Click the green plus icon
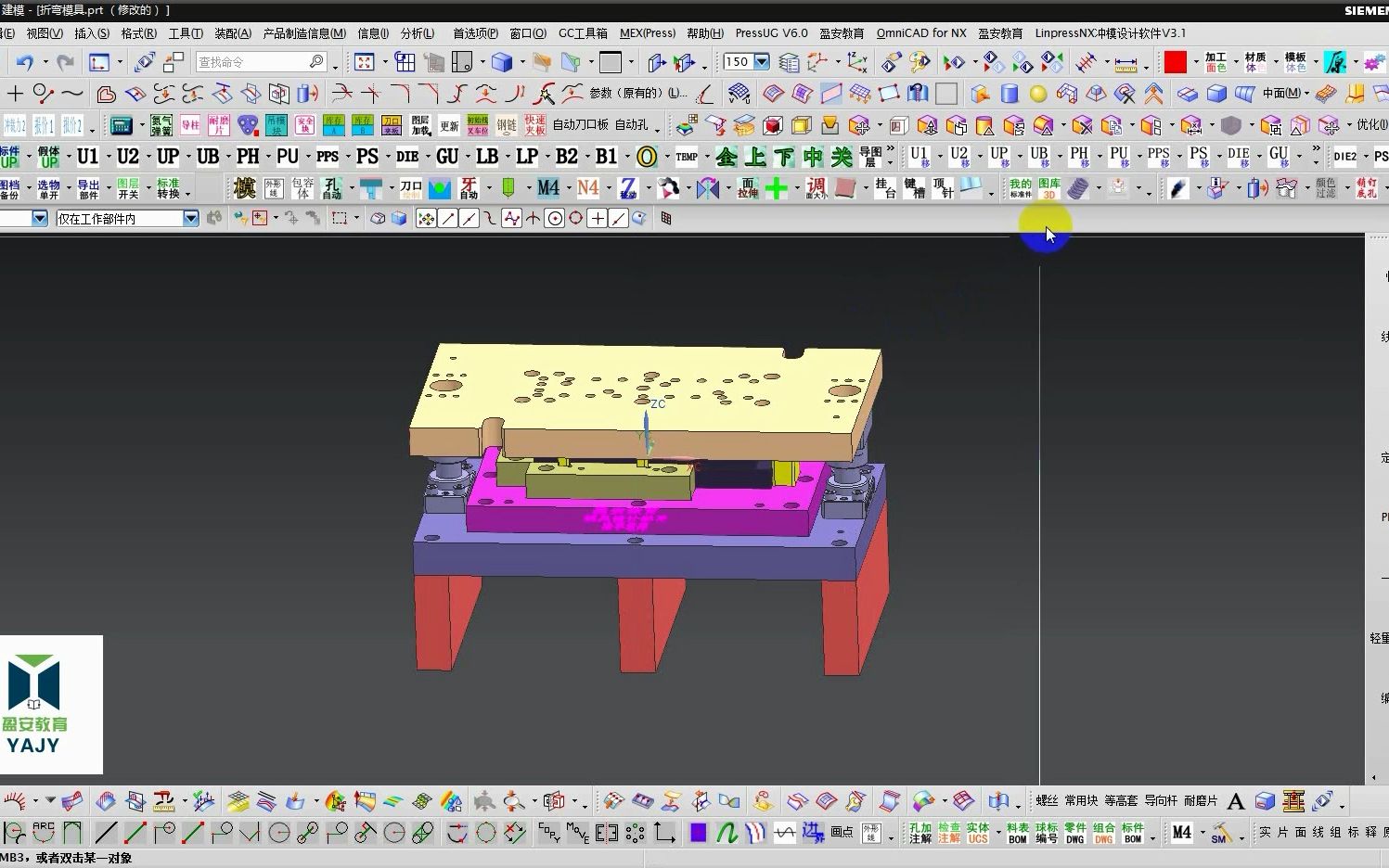 777,188
